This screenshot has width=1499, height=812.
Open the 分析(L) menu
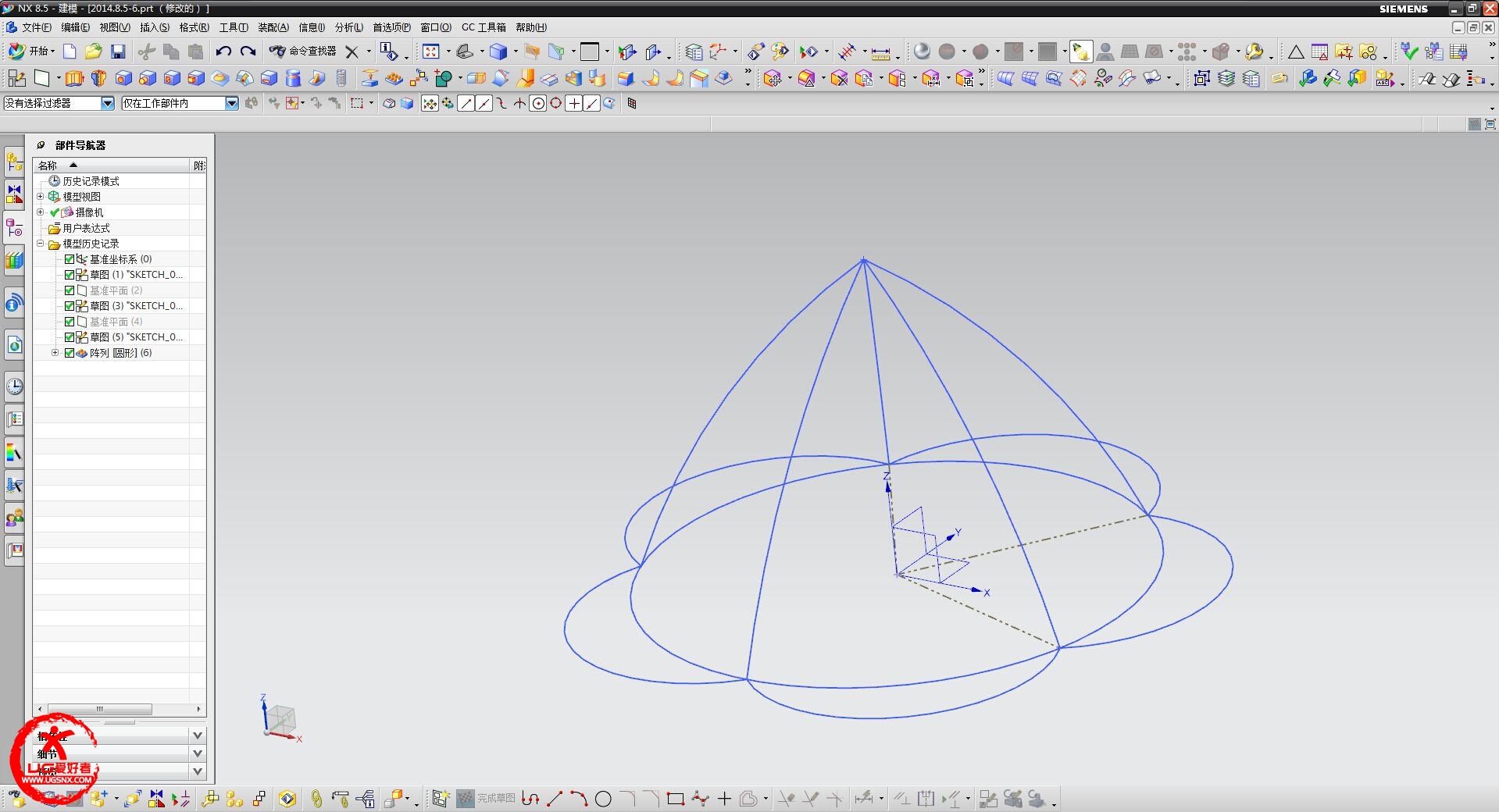point(348,27)
